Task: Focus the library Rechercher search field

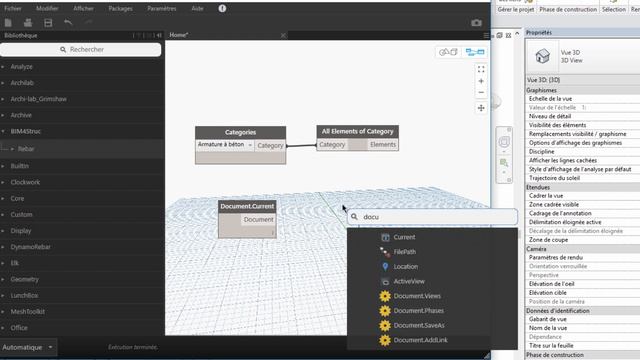Action: tap(81, 49)
